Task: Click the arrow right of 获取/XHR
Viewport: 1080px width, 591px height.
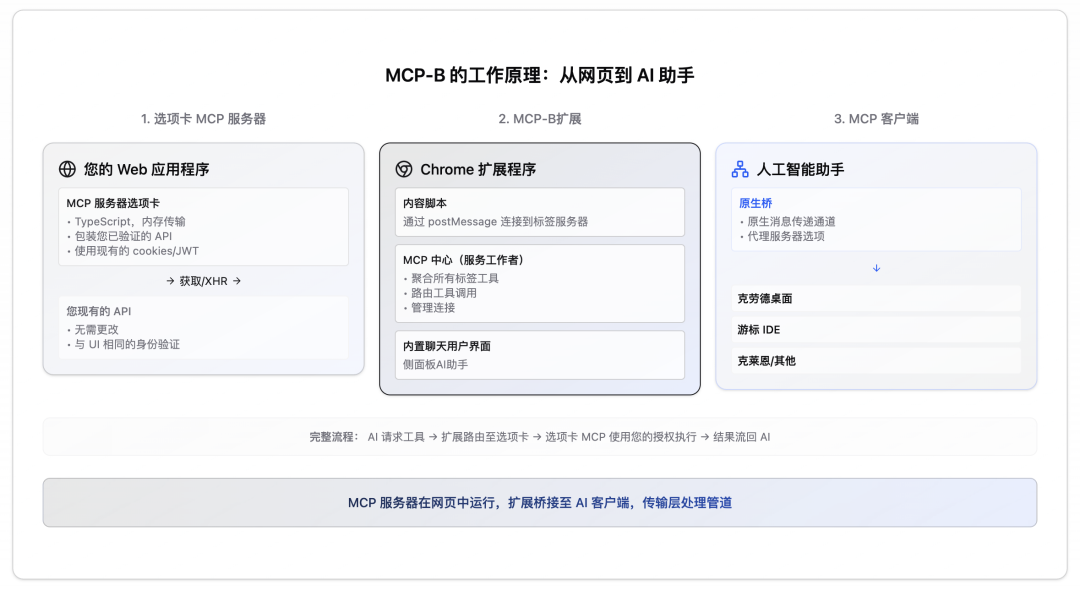Action: (x=237, y=281)
